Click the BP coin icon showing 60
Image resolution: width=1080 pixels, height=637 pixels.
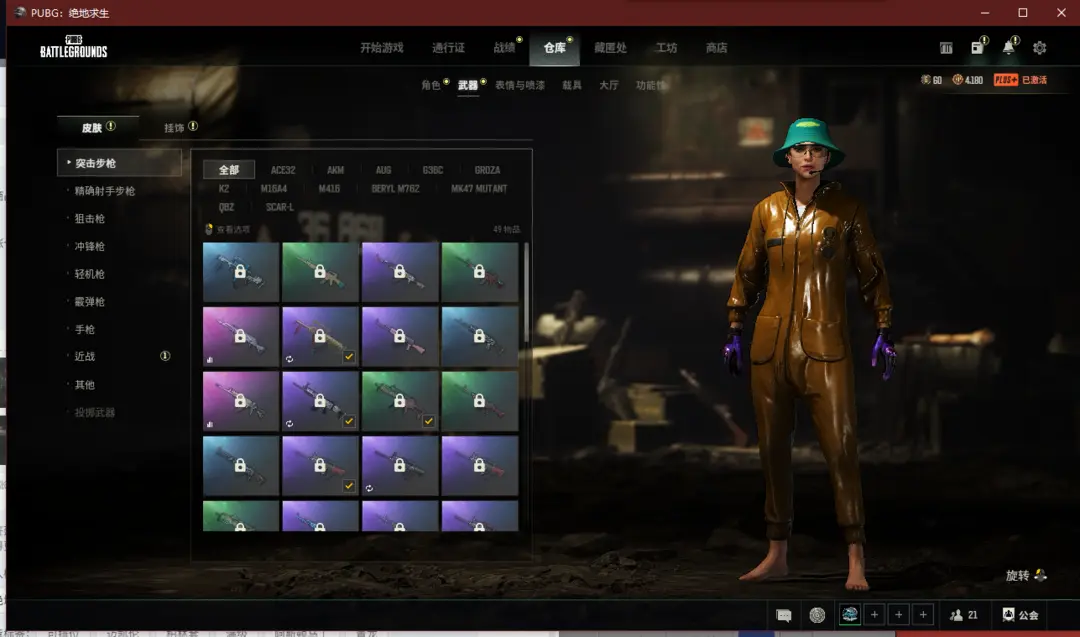click(x=926, y=80)
